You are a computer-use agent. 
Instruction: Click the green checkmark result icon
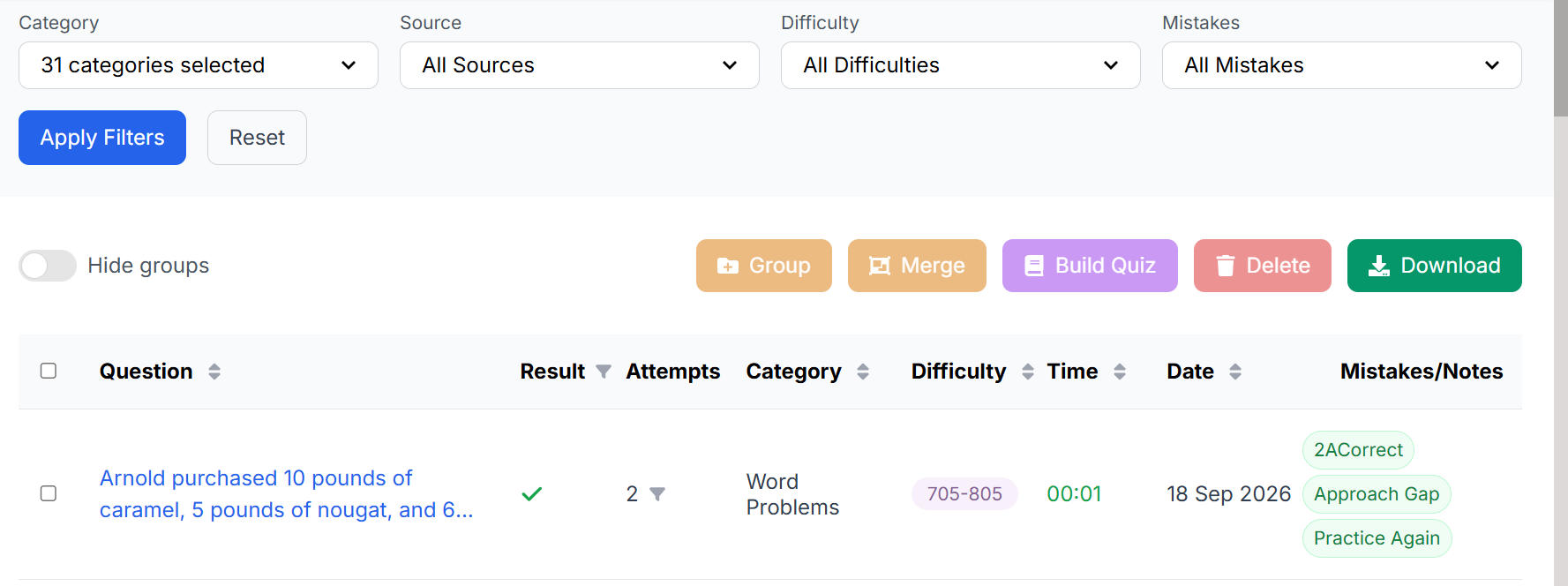pos(531,494)
